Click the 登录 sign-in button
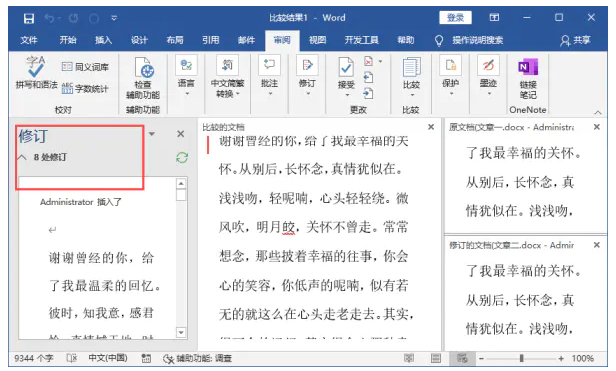Screen dimensions: 616x371 (x=455, y=18)
